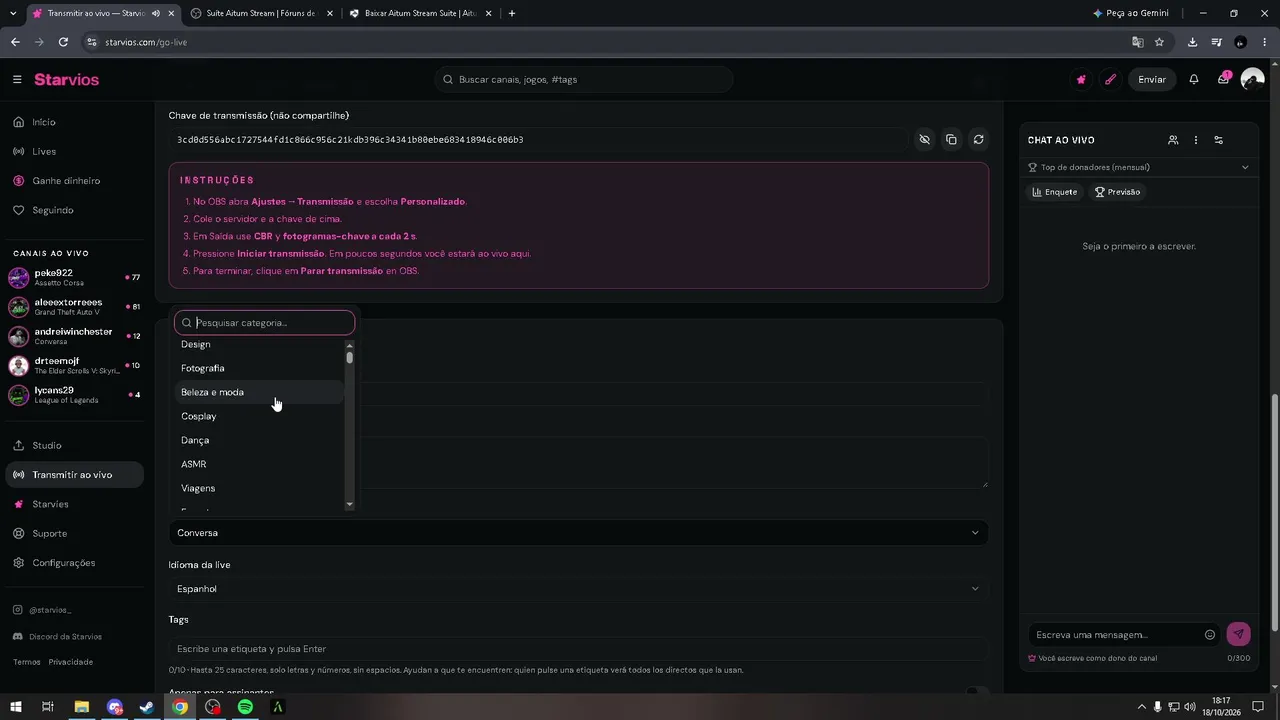Open Configurações in the sidebar
Image resolution: width=1280 pixels, height=720 pixels.
[74, 563]
